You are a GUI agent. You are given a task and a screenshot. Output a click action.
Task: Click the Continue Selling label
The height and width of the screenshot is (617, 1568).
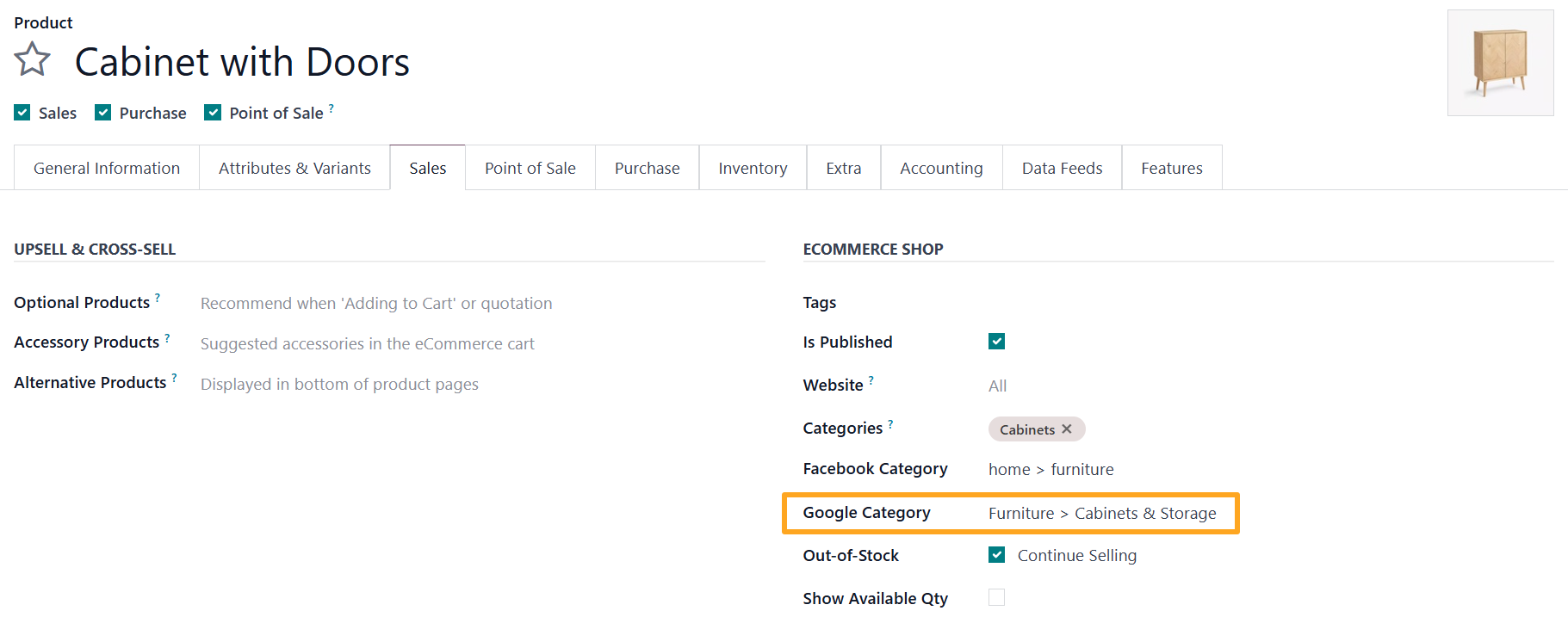click(1077, 556)
